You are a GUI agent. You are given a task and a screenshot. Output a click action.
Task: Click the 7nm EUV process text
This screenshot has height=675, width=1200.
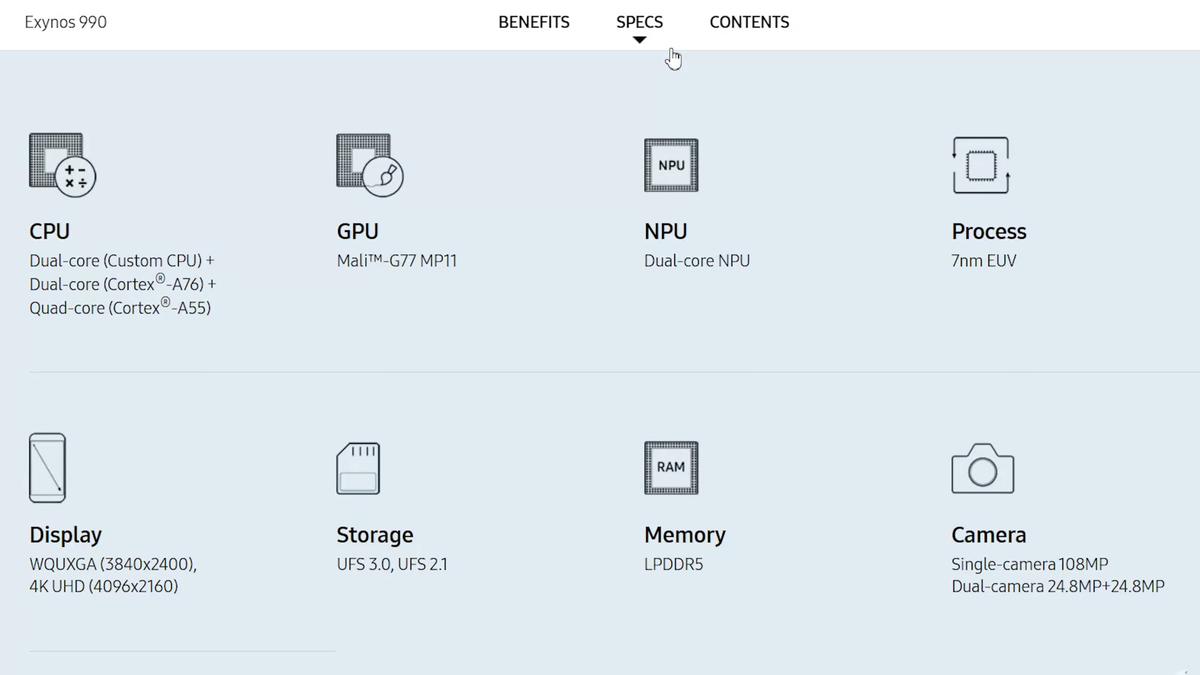click(984, 261)
